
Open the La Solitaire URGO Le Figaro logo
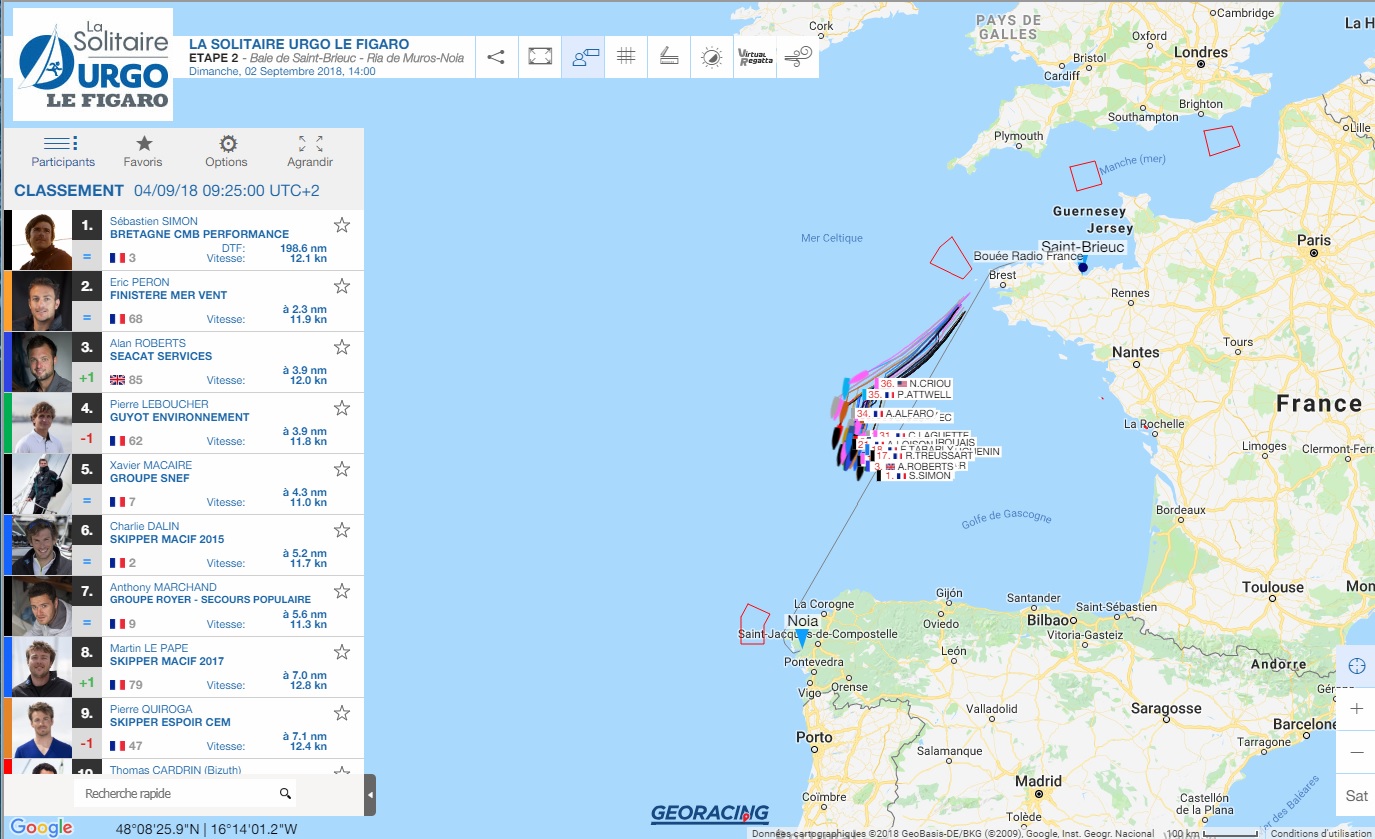(93, 65)
